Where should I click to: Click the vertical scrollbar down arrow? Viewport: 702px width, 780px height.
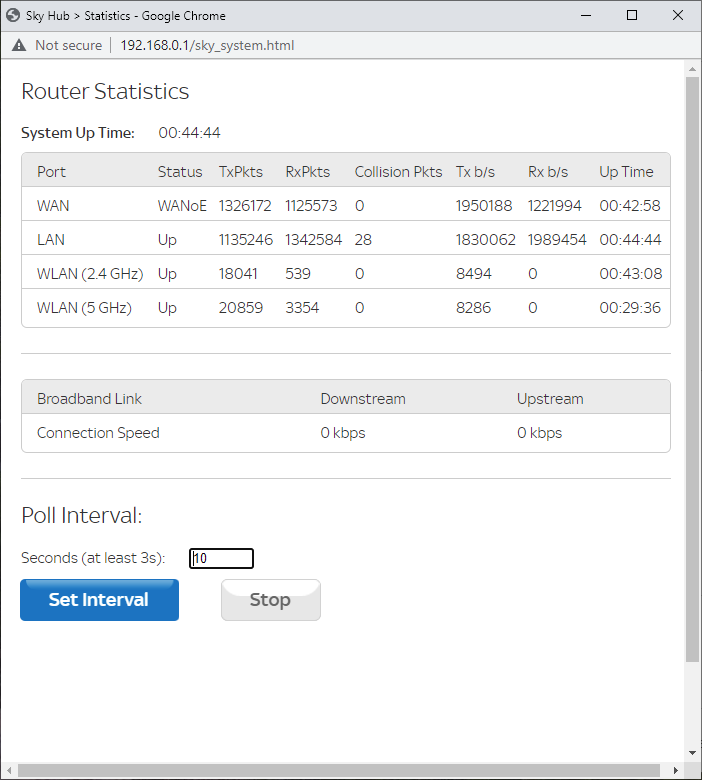pyautogui.click(x=692, y=753)
